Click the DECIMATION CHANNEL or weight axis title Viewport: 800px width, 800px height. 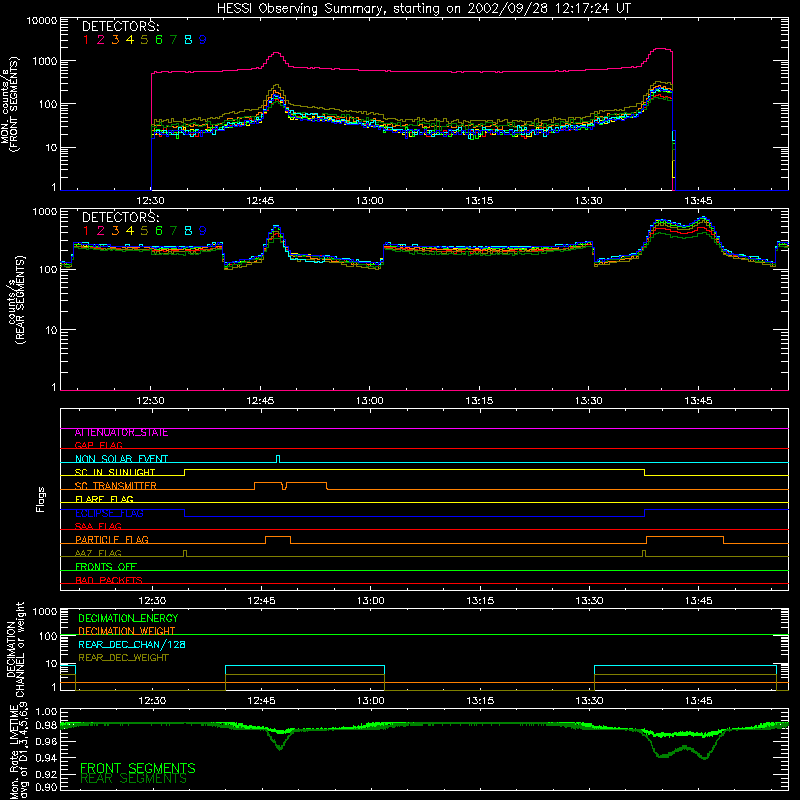(14, 649)
